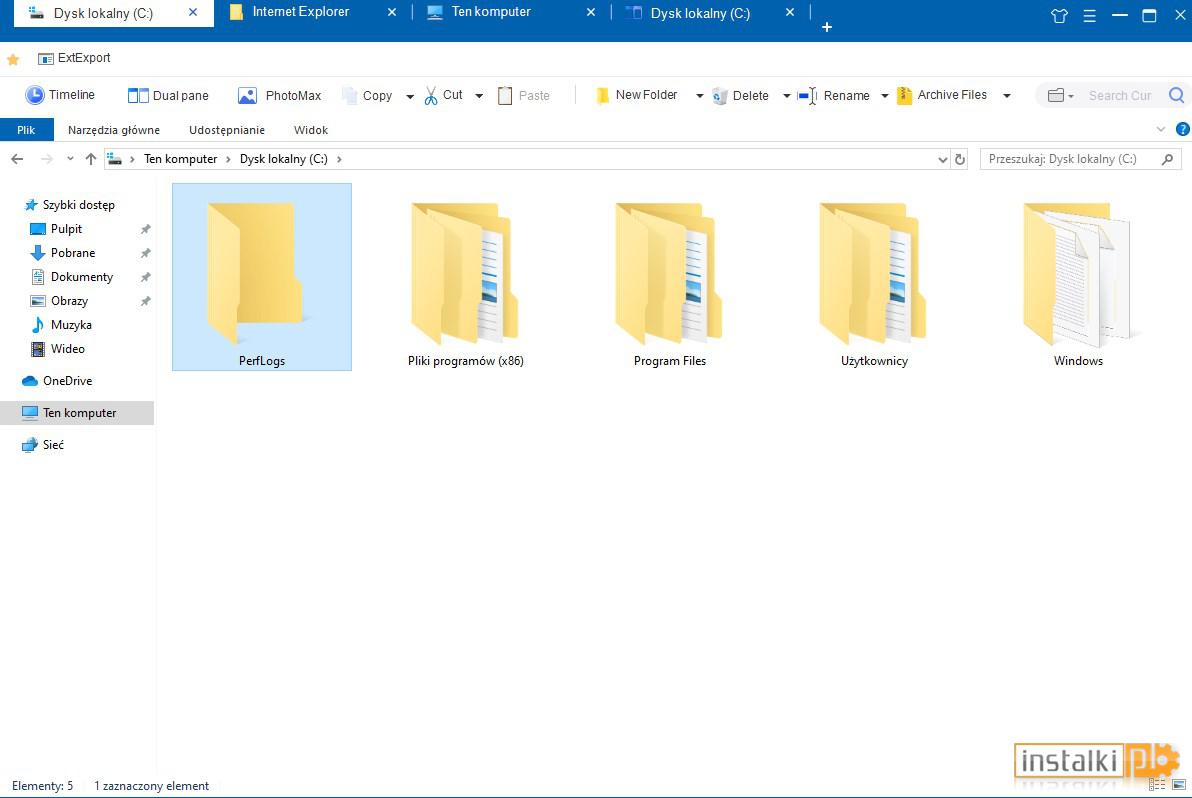
Task: Open address bar history dropdown
Action: [943, 159]
